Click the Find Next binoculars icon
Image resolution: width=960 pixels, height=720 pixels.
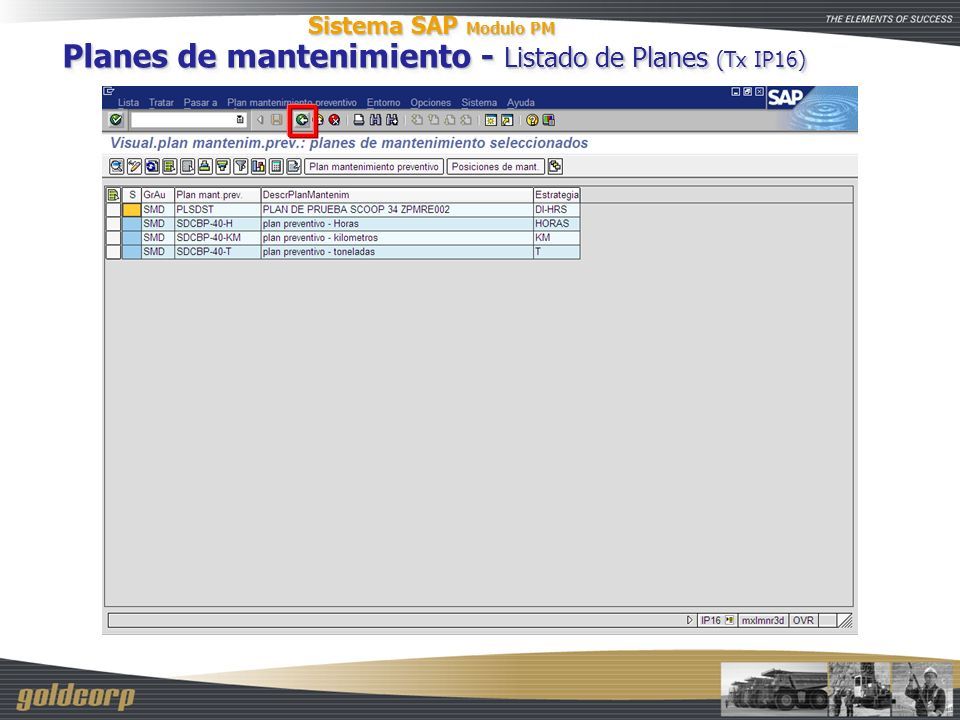tap(392, 120)
